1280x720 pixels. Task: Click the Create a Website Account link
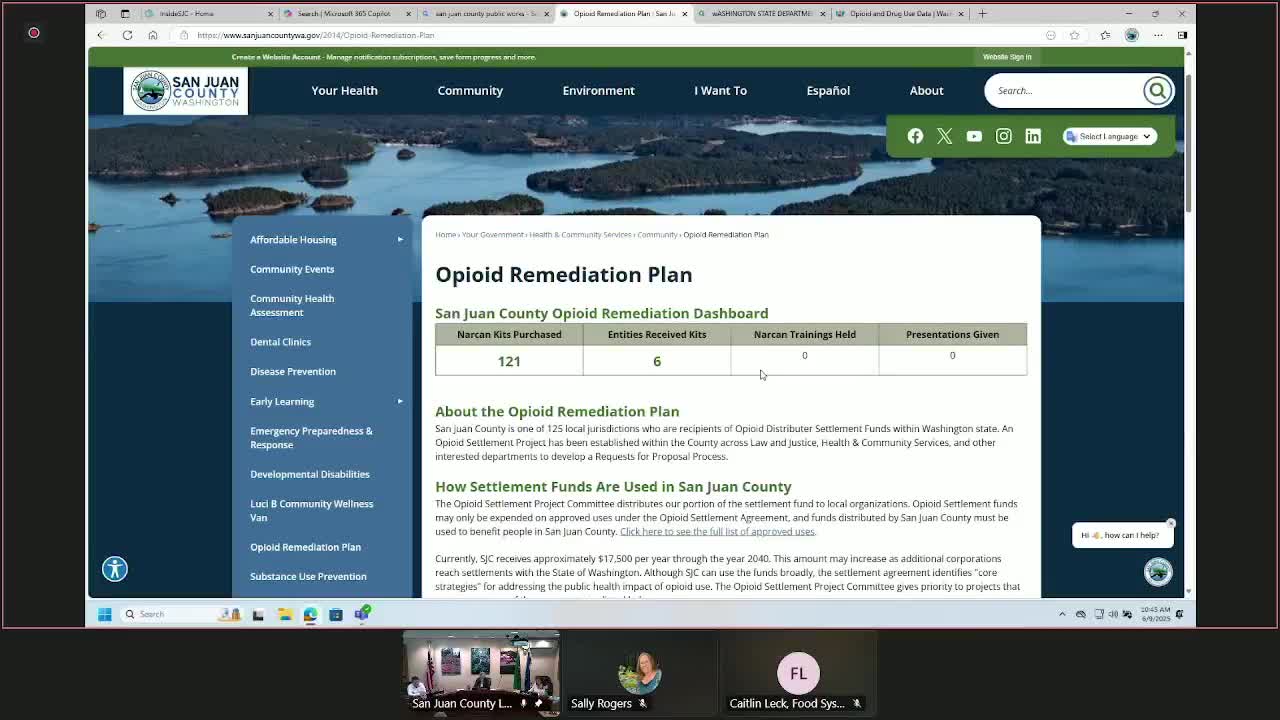[276, 57]
